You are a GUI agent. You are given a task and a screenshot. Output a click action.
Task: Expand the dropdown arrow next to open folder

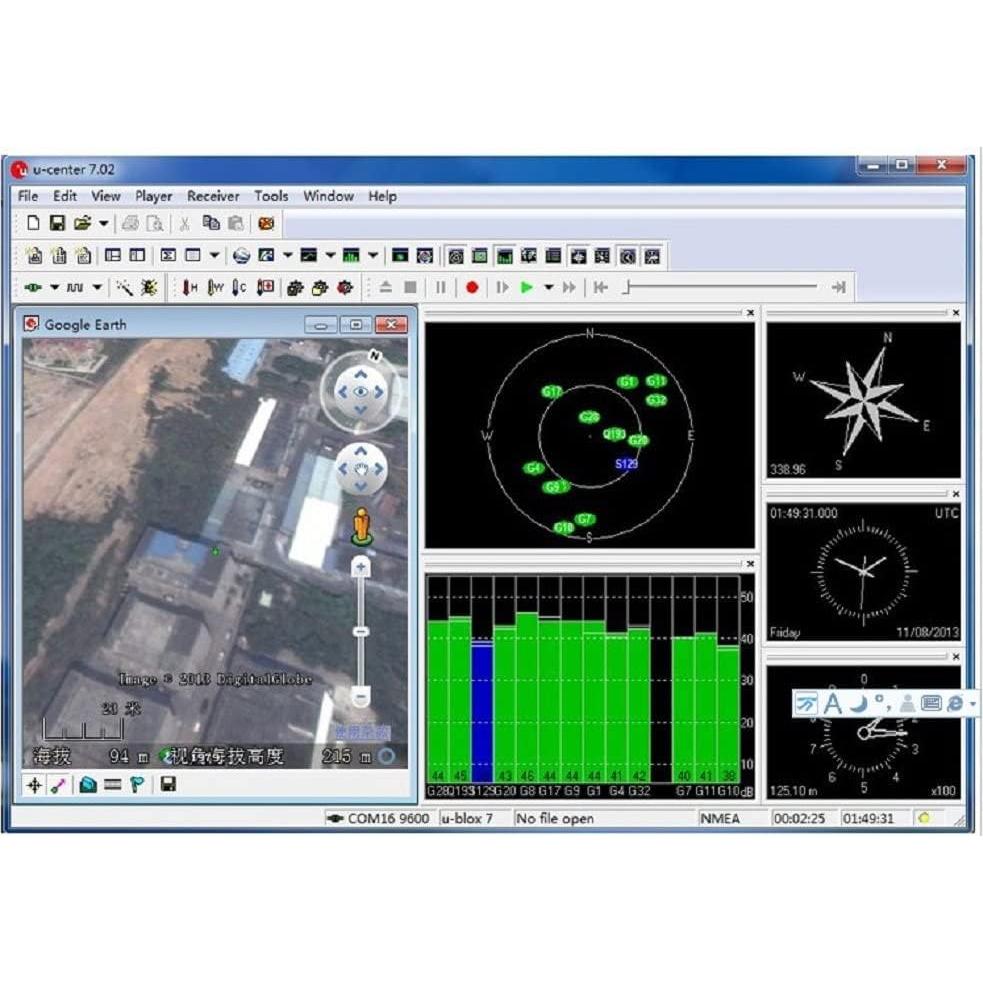tap(103, 223)
